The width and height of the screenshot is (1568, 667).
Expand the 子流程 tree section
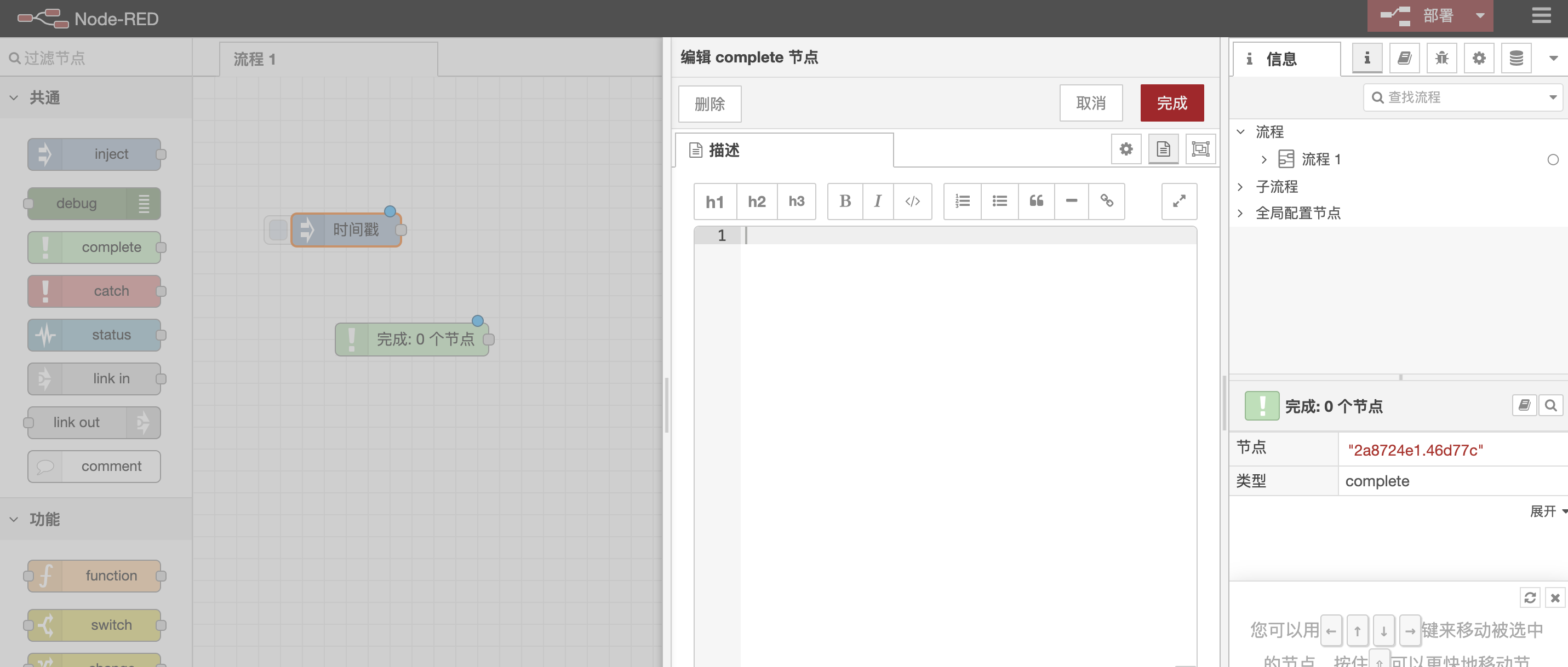click(x=1240, y=187)
